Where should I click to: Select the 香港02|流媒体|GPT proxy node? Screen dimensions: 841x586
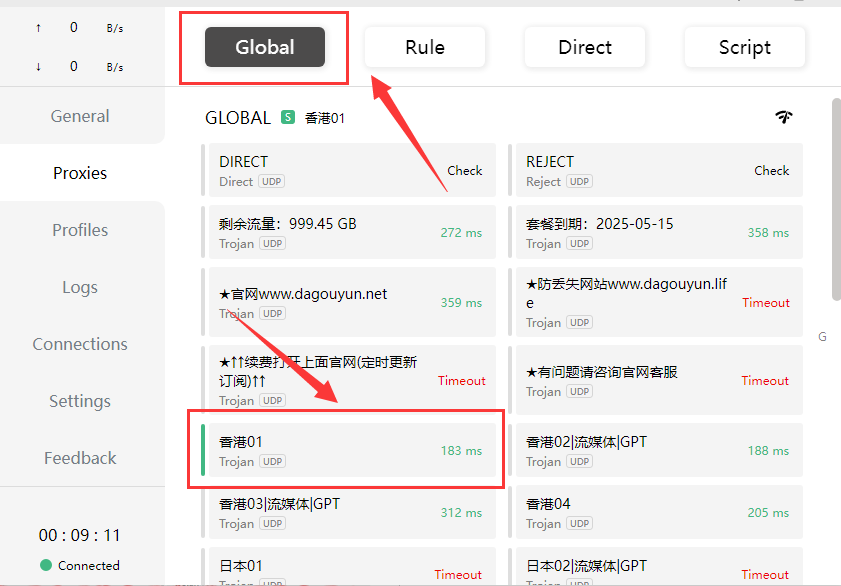pyautogui.click(x=655, y=450)
